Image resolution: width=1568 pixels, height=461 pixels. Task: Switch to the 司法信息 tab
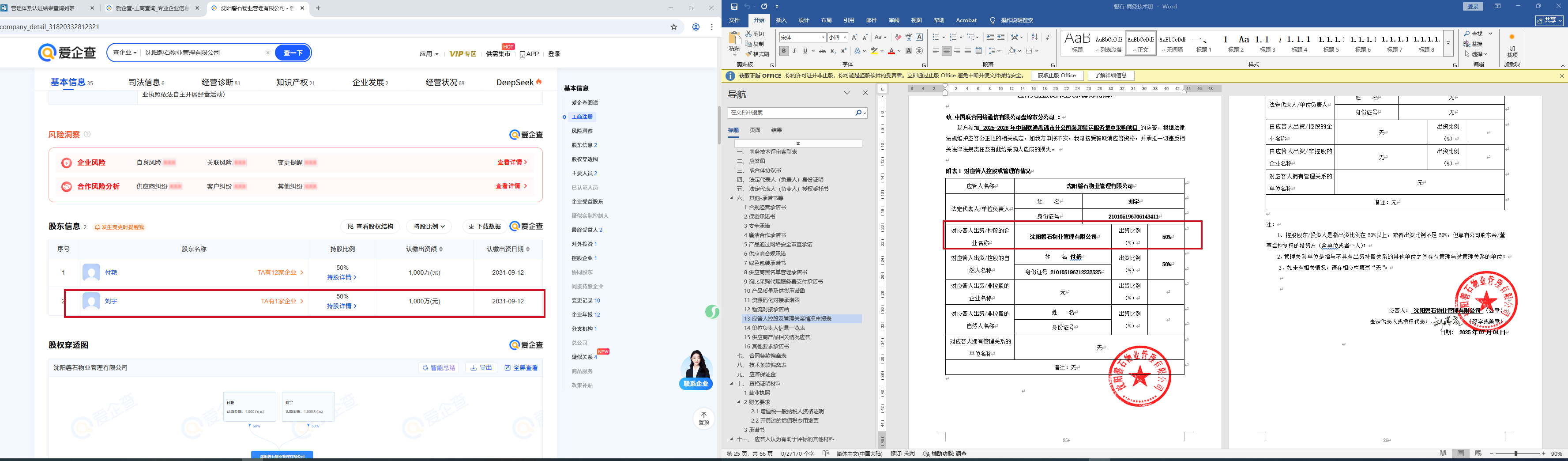click(146, 82)
